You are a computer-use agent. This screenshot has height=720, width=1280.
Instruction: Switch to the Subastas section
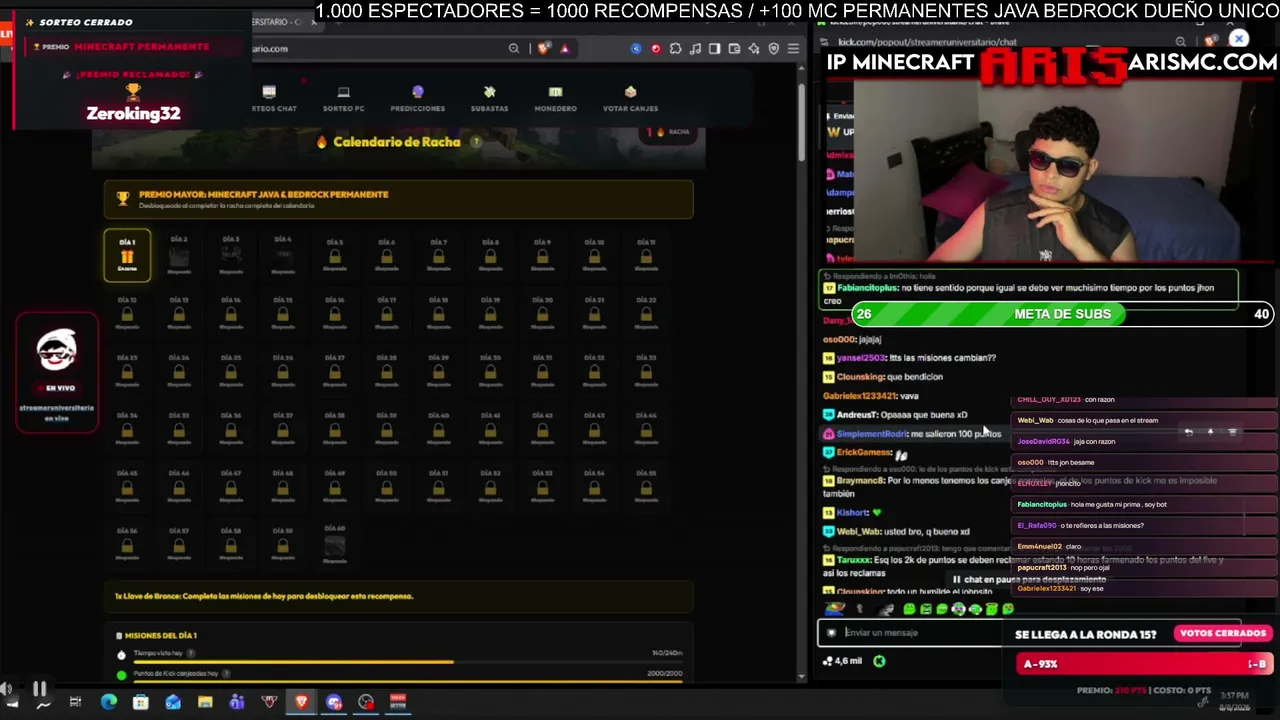pos(489,99)
